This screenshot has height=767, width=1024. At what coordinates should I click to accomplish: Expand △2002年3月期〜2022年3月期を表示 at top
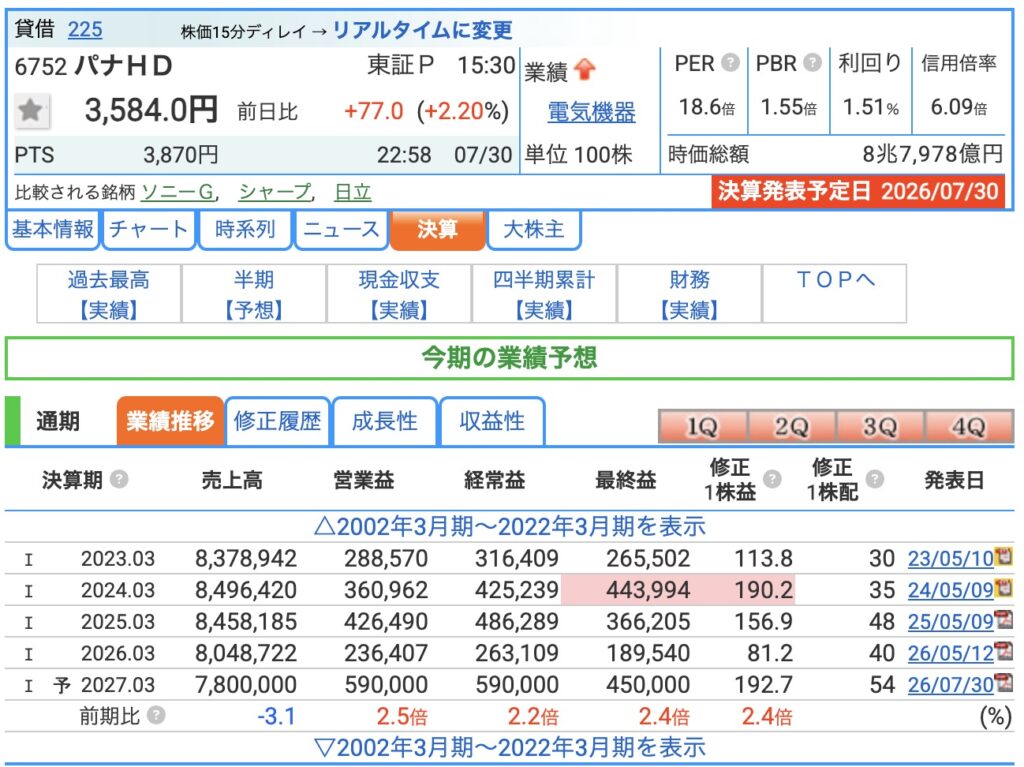point(509,526)
